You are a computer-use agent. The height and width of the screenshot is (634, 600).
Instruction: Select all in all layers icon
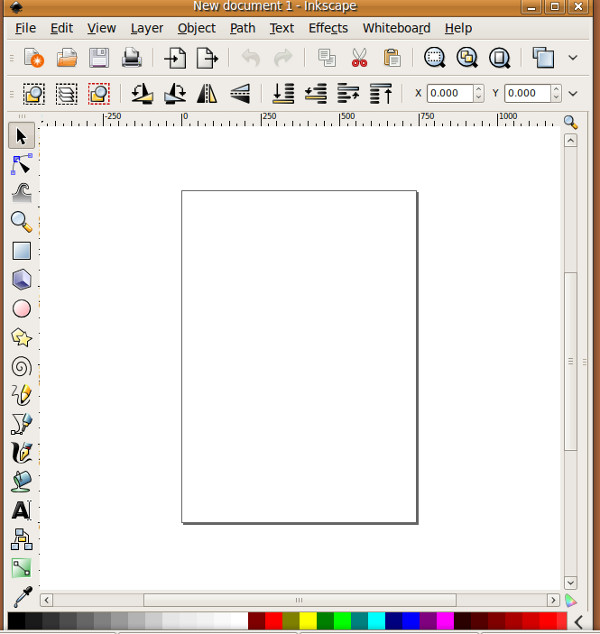click(66, 94)
